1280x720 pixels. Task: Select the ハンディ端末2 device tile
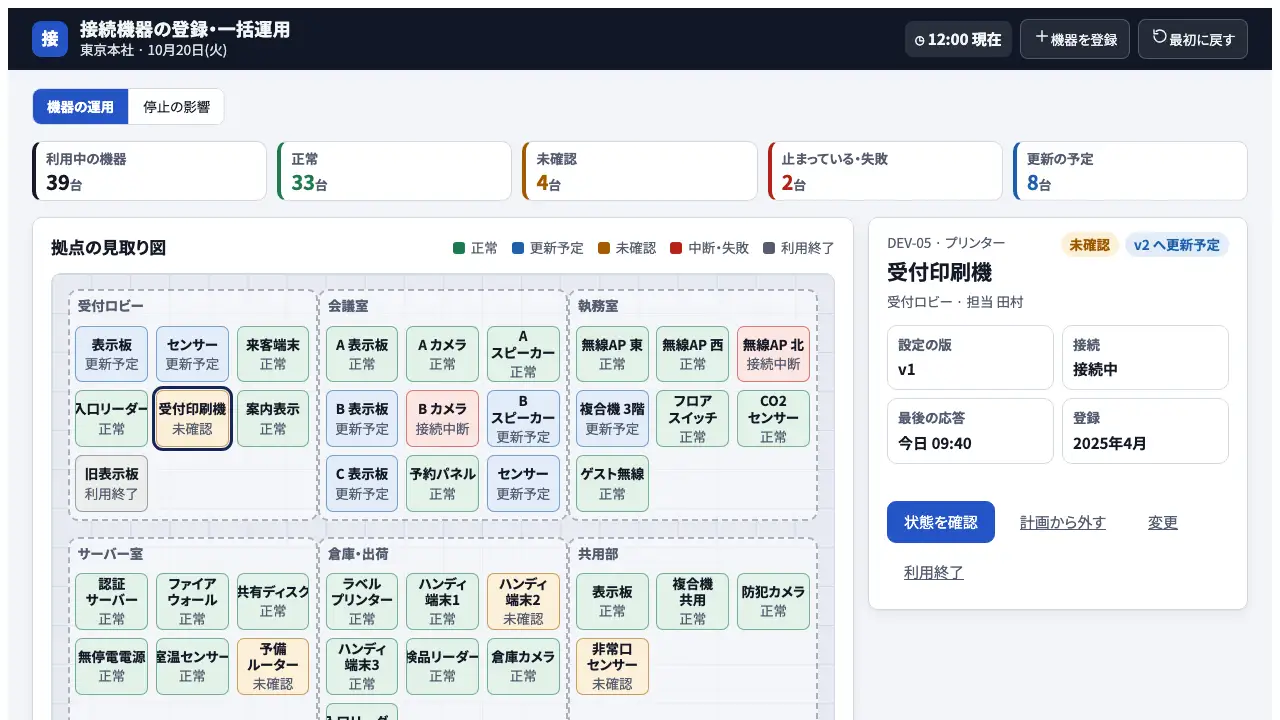(523, 602)
